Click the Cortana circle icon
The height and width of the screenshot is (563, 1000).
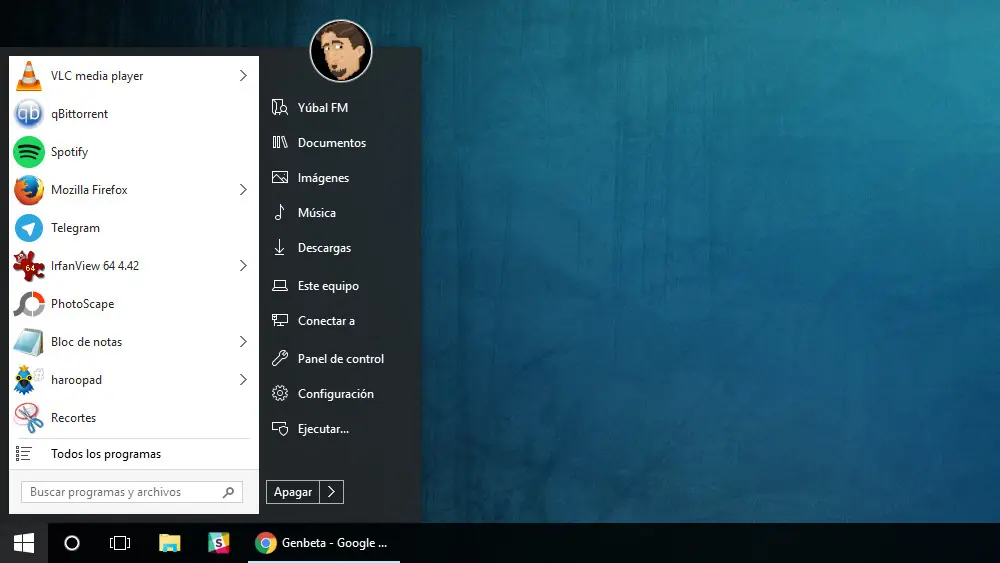(x=72, y=543)
